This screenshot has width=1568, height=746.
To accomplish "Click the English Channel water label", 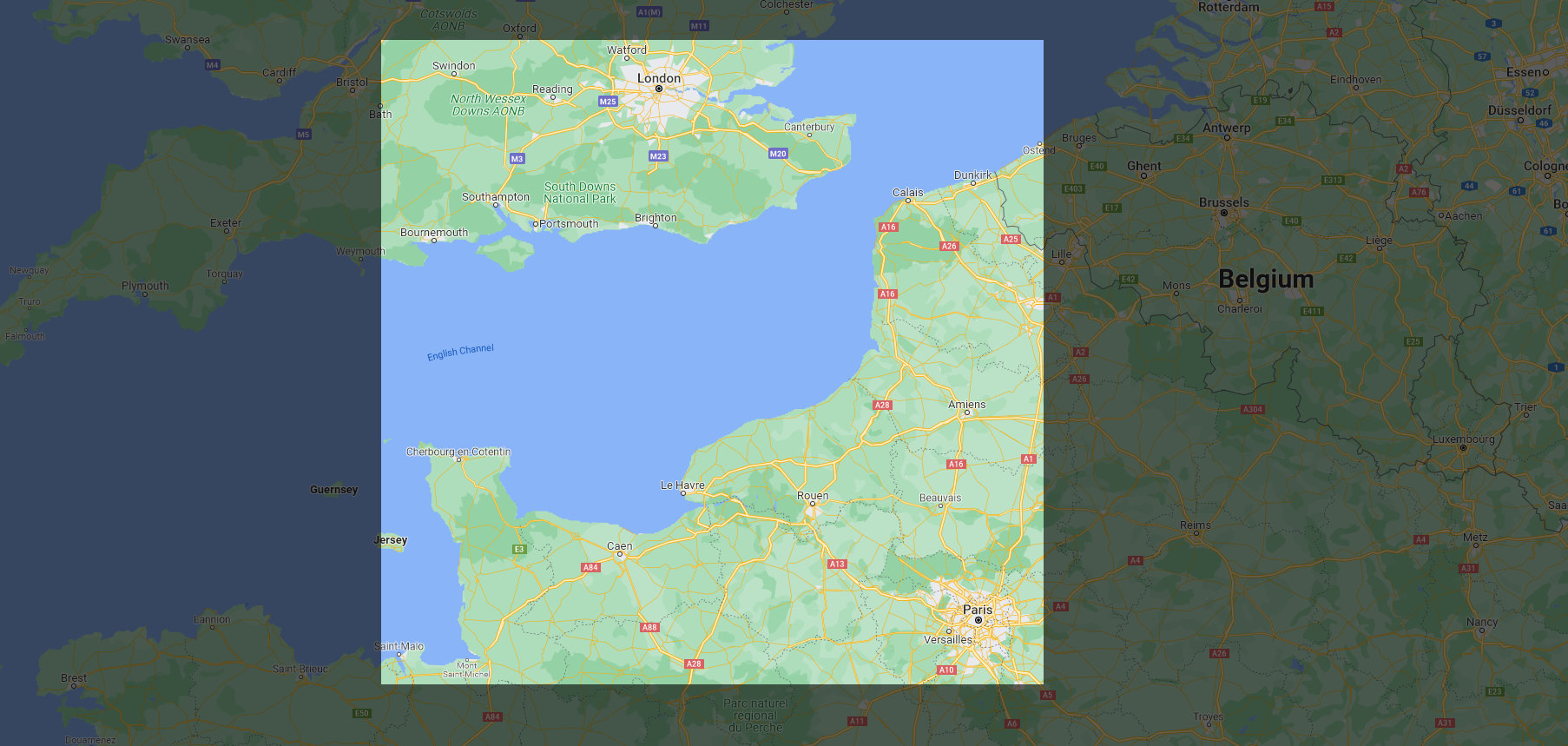I will (460, 352).
